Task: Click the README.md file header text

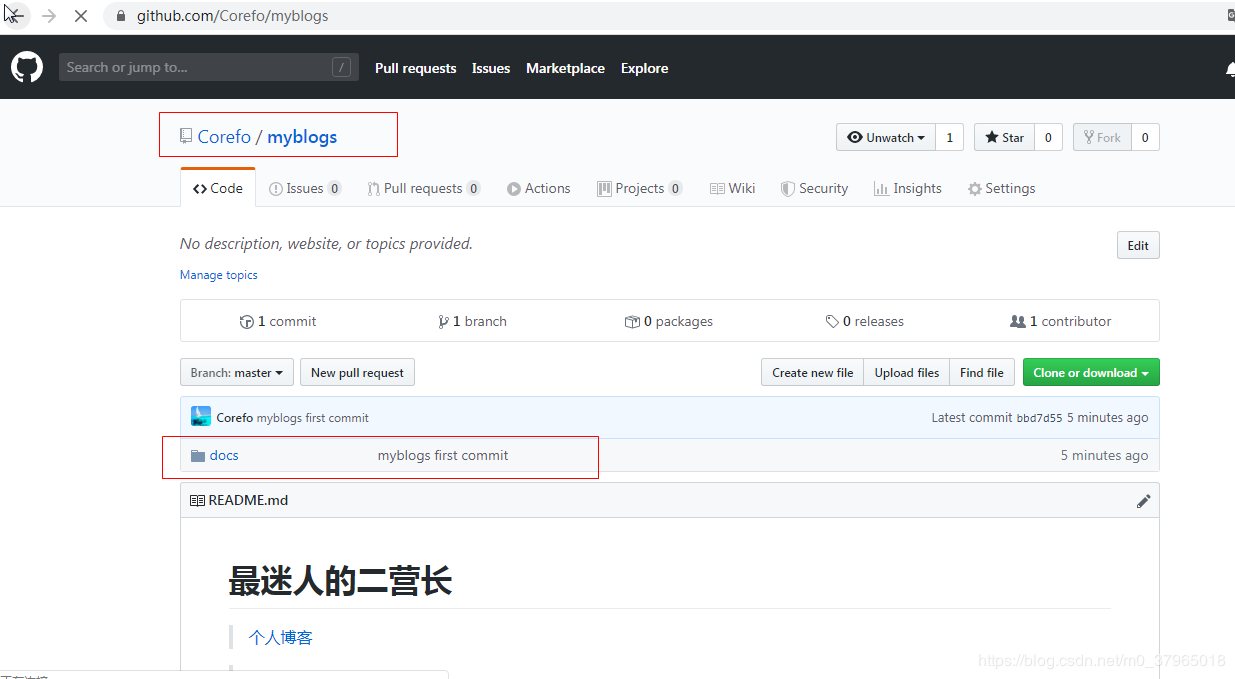Action: 248,500
